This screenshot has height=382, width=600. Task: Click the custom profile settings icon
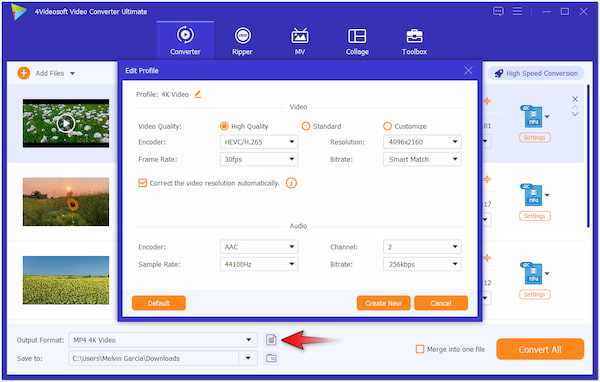[x=271, y=340]
